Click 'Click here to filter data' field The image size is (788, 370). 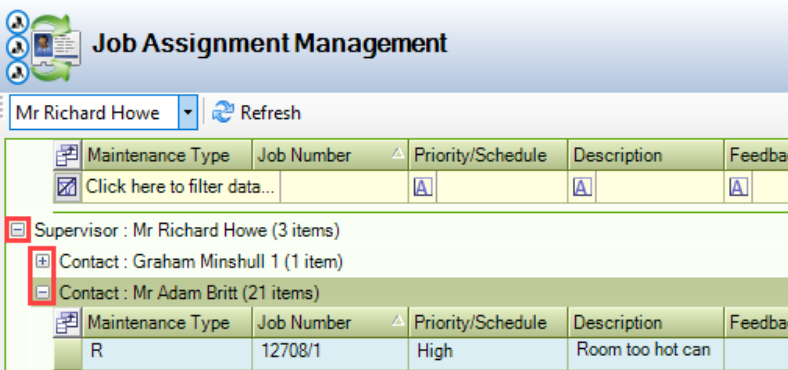click(181, 188)
